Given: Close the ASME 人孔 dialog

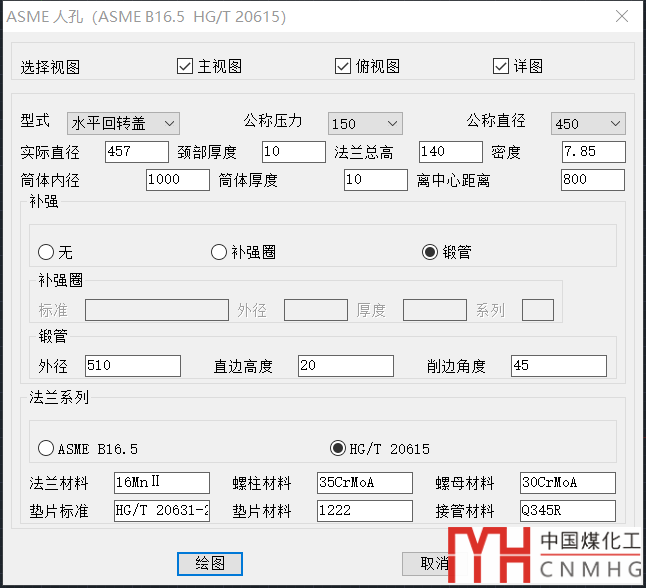Looking at the screenshot, I should [622, 16].
